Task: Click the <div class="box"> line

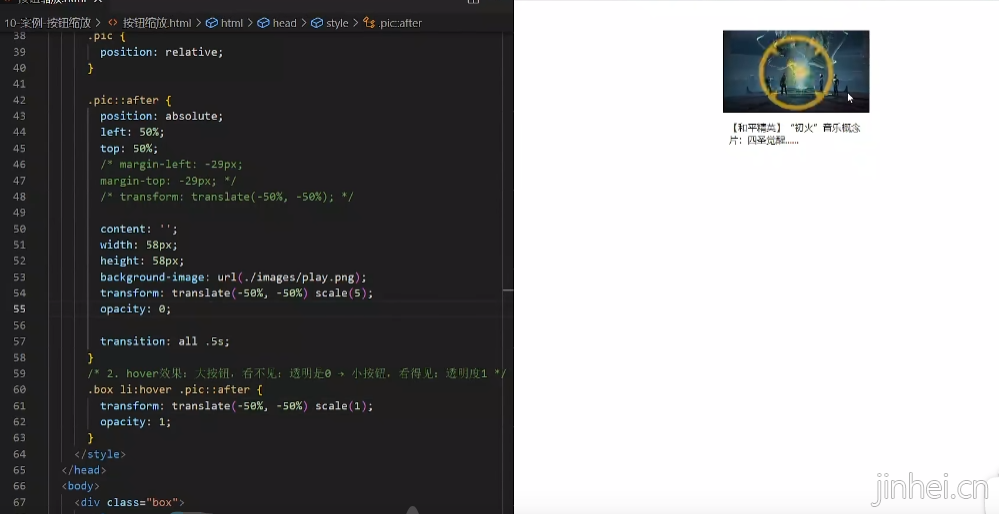Action: coord(129,502)
